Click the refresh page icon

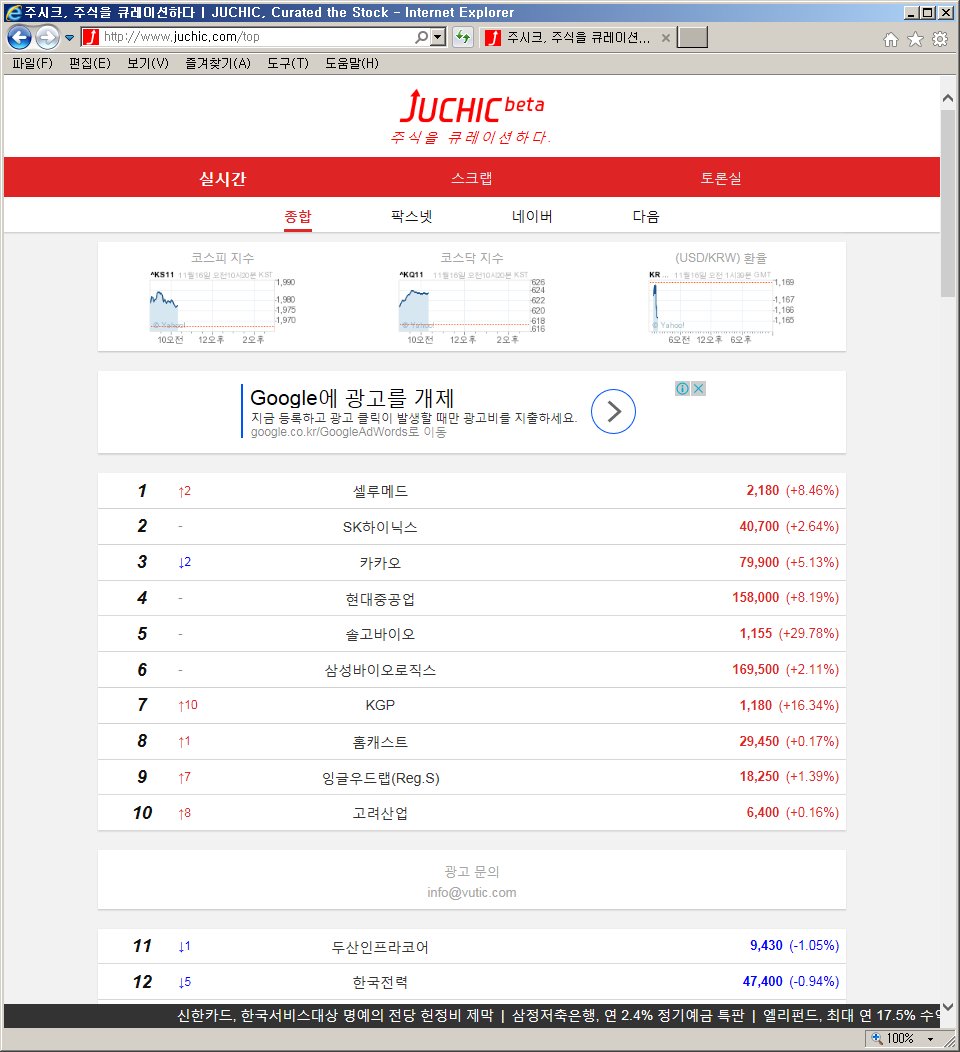pyautogui.click(x=463, y=38)
